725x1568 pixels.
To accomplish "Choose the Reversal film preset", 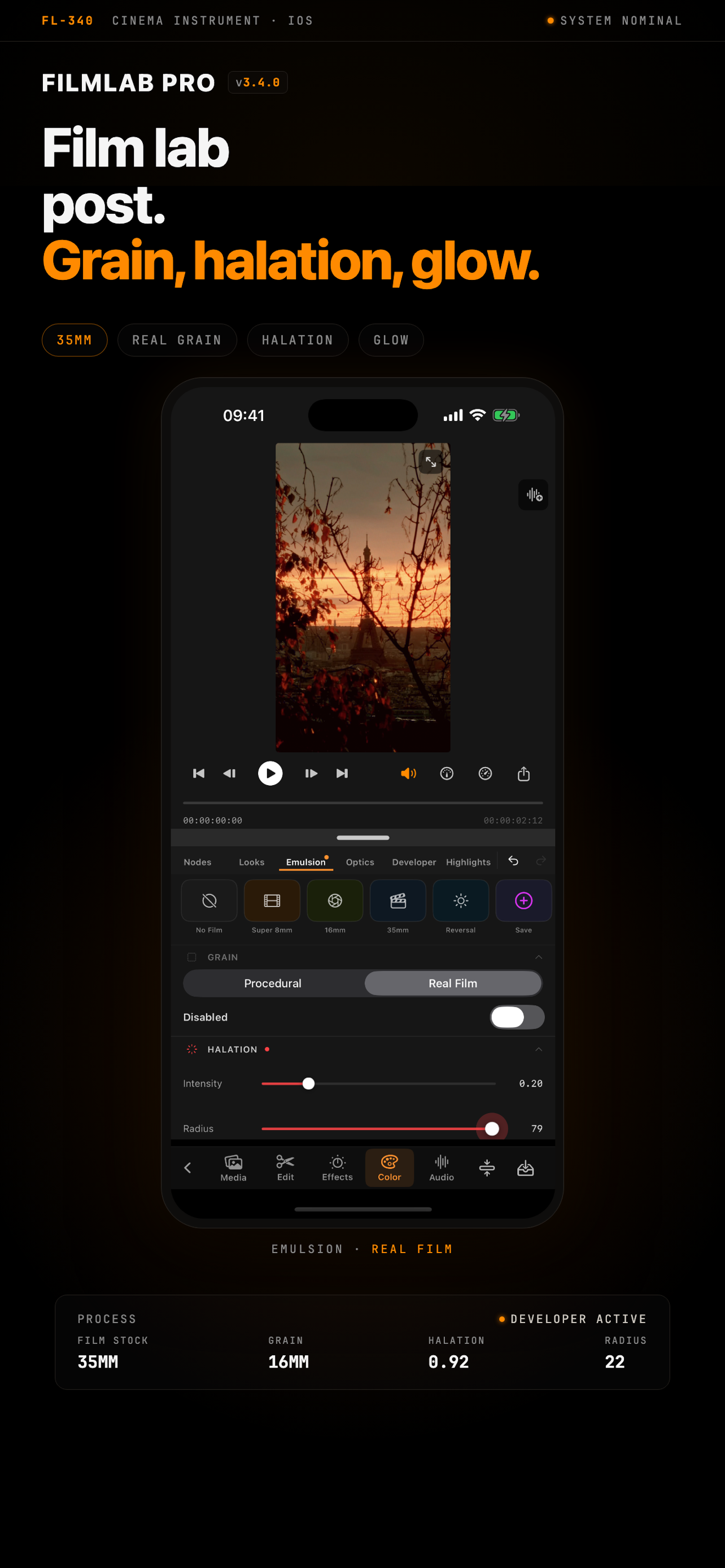I will click(461, 900).
